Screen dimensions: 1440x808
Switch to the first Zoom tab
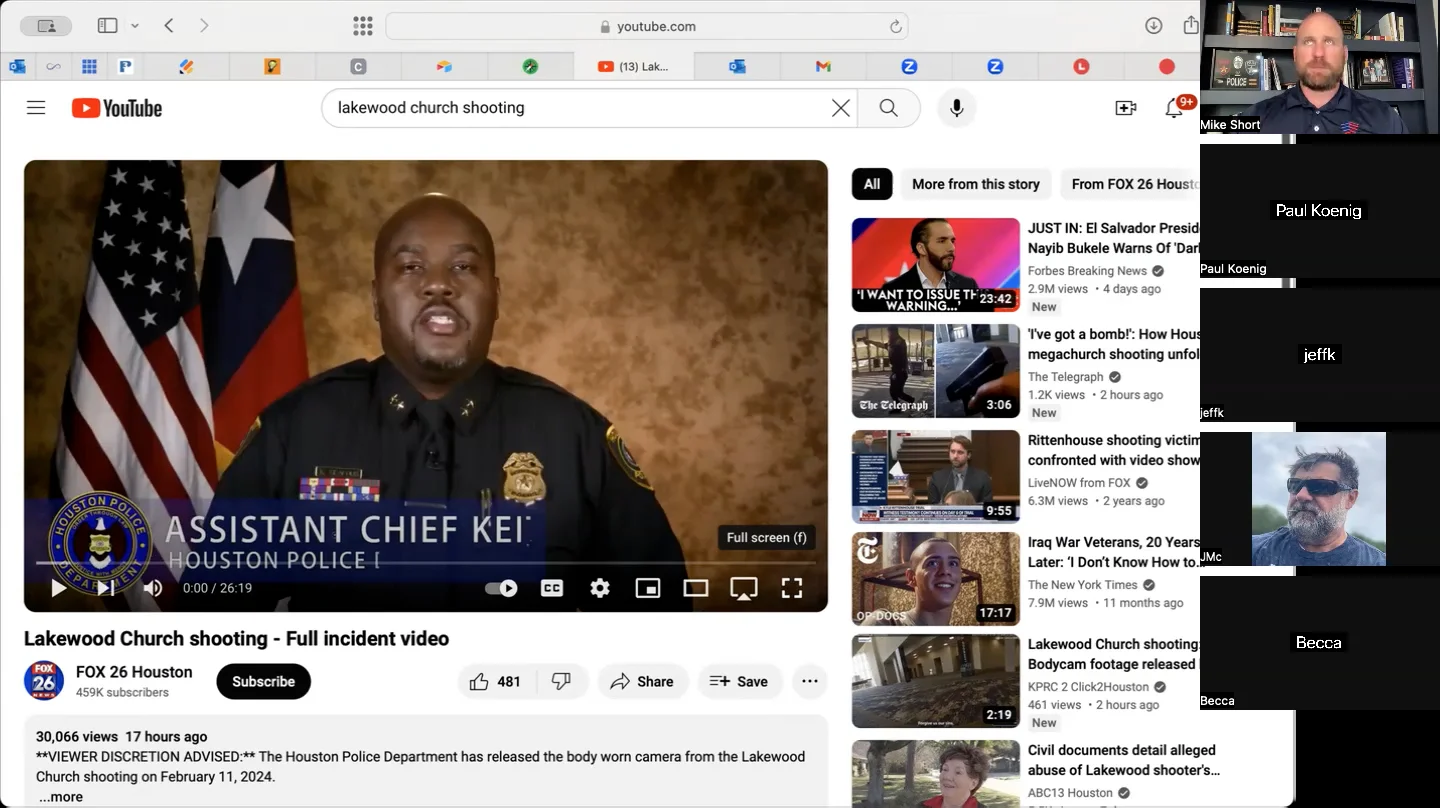909,66
